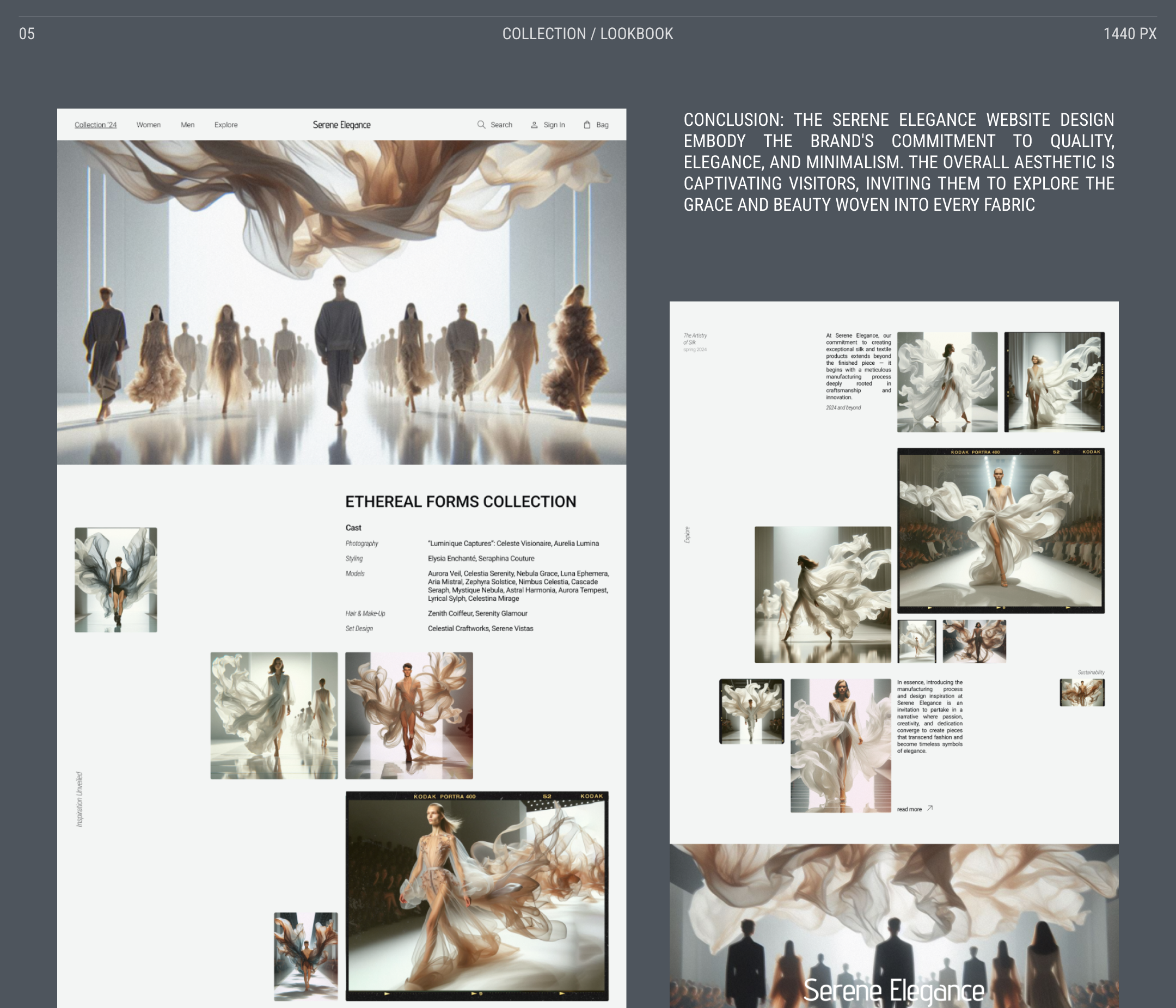Click the read more link
The image size is (1176, 1008).
(909, 809)
